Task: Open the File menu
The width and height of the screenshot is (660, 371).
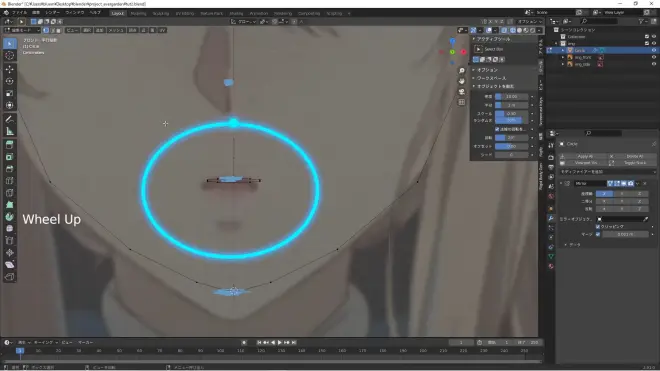Action: tap(19, 13)
